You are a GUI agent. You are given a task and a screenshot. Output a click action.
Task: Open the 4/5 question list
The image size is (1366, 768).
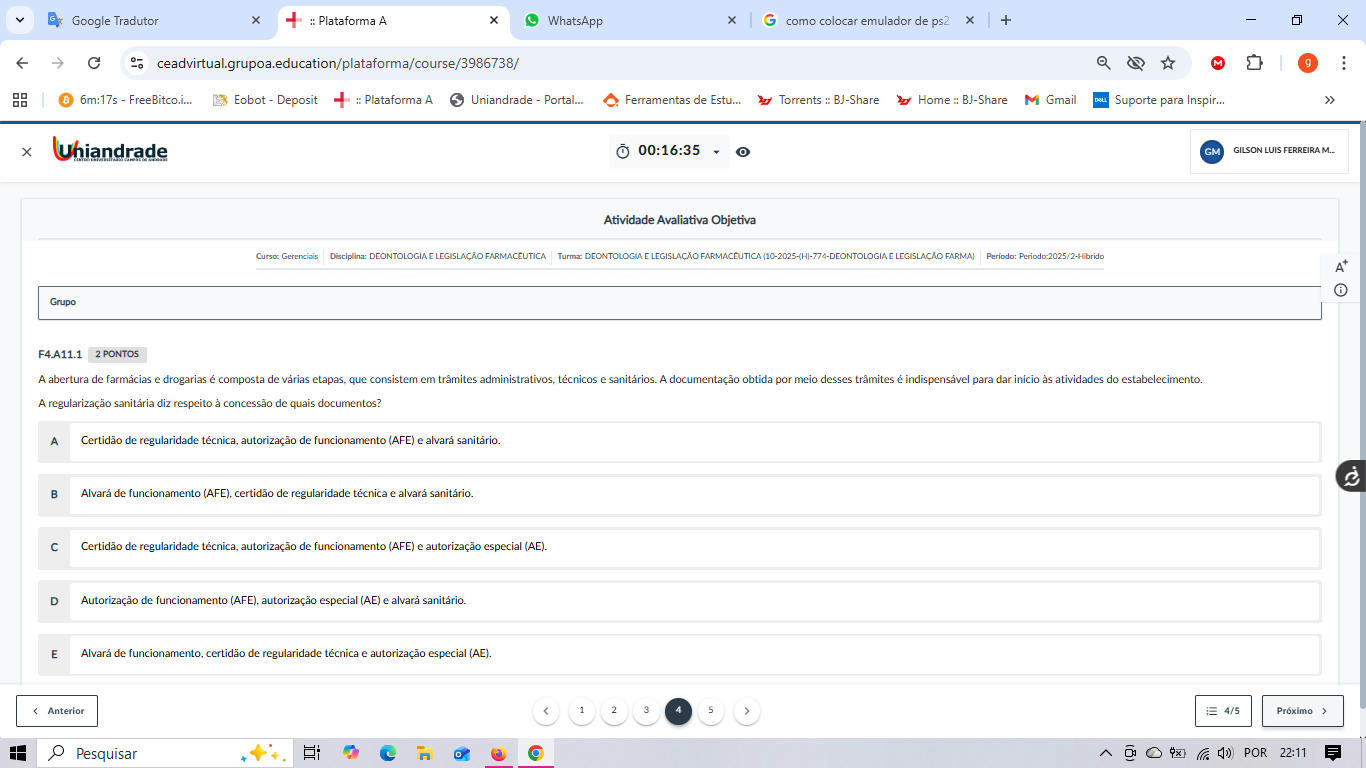pos(1223,711)
